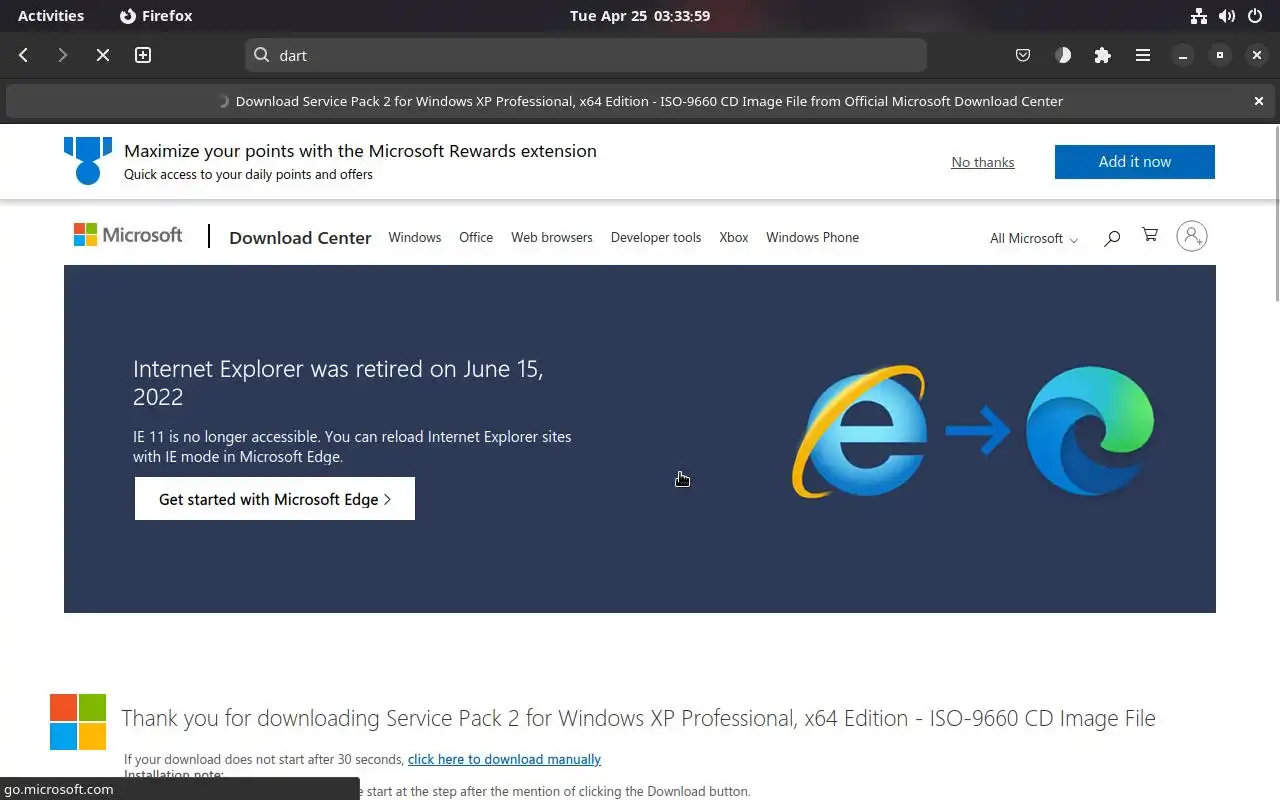Select the Download Service Pack 2 tab
This screenshot has height=800, width=1280.
click(x=640, y=101)
